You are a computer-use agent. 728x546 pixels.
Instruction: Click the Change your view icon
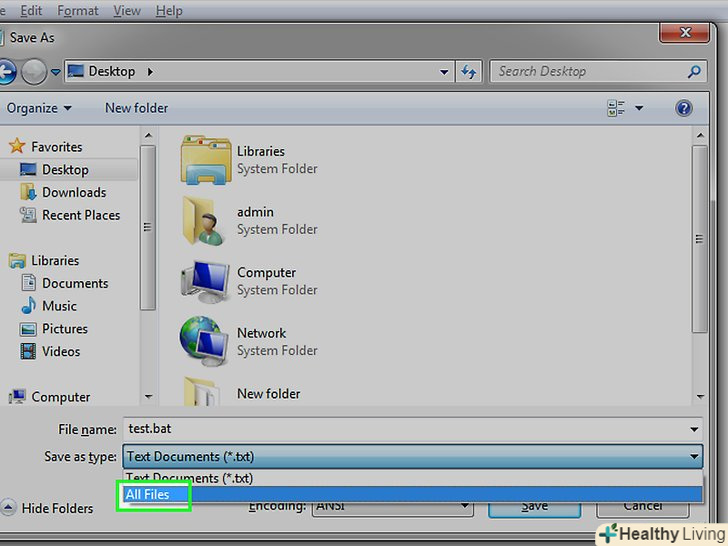616,108
